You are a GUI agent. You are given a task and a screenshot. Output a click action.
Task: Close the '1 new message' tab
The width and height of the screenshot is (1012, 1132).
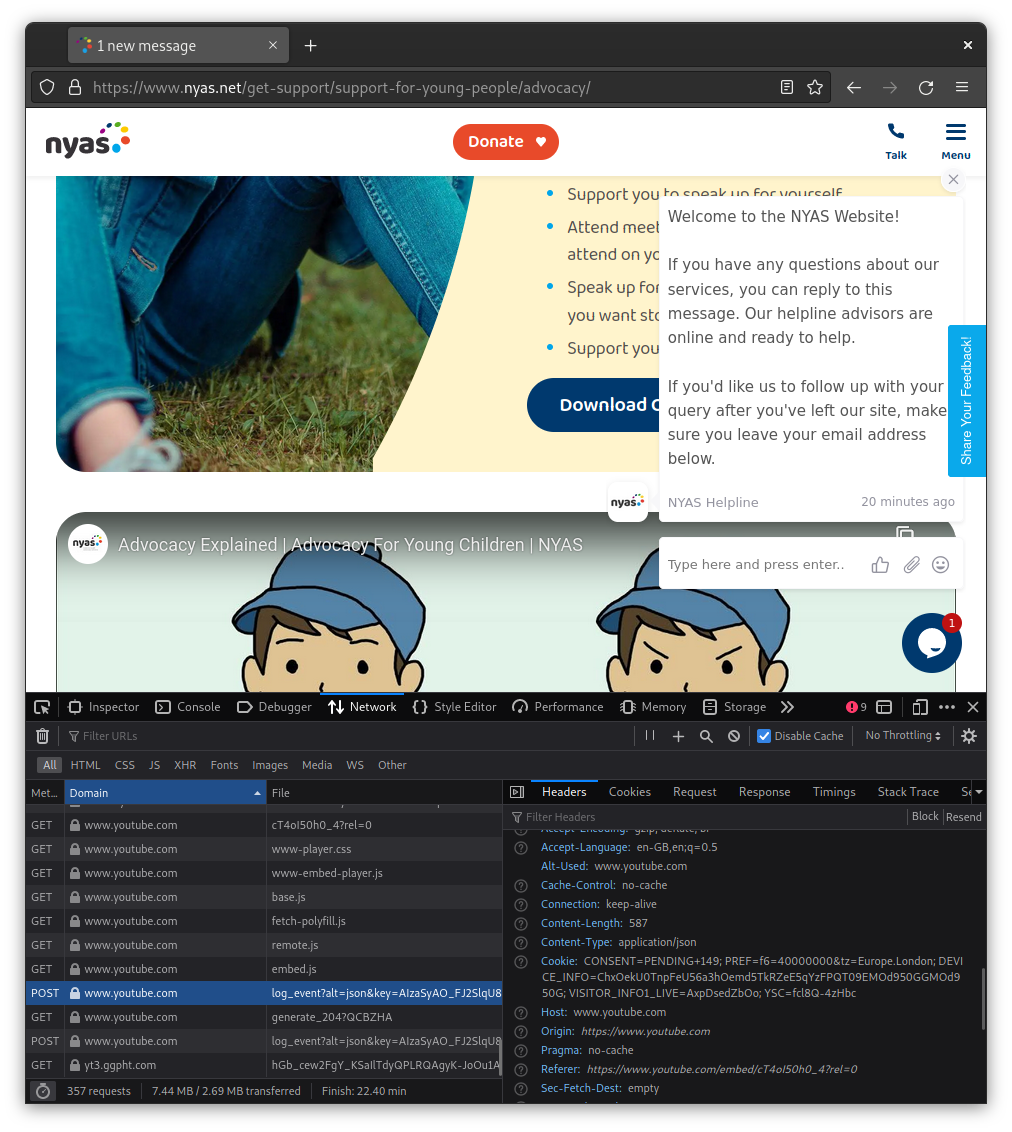(273, 45)
